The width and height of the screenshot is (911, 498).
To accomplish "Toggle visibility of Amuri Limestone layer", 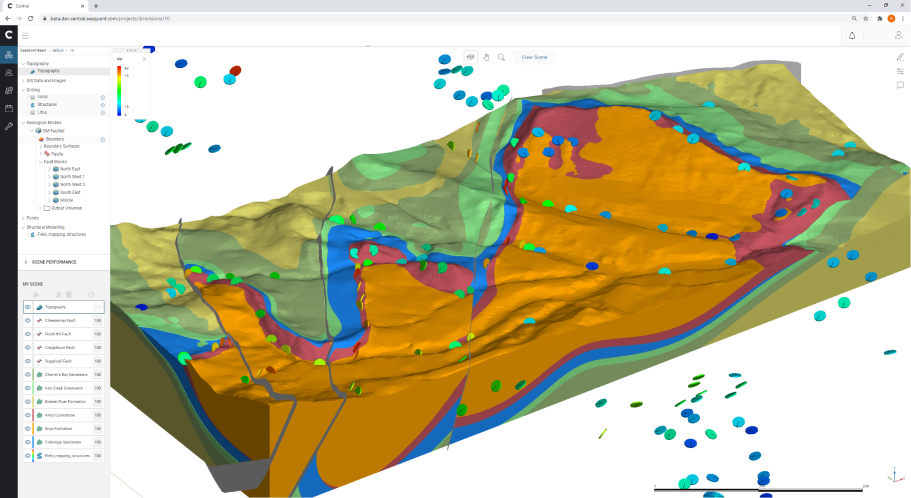I will [x=28, y=415].
